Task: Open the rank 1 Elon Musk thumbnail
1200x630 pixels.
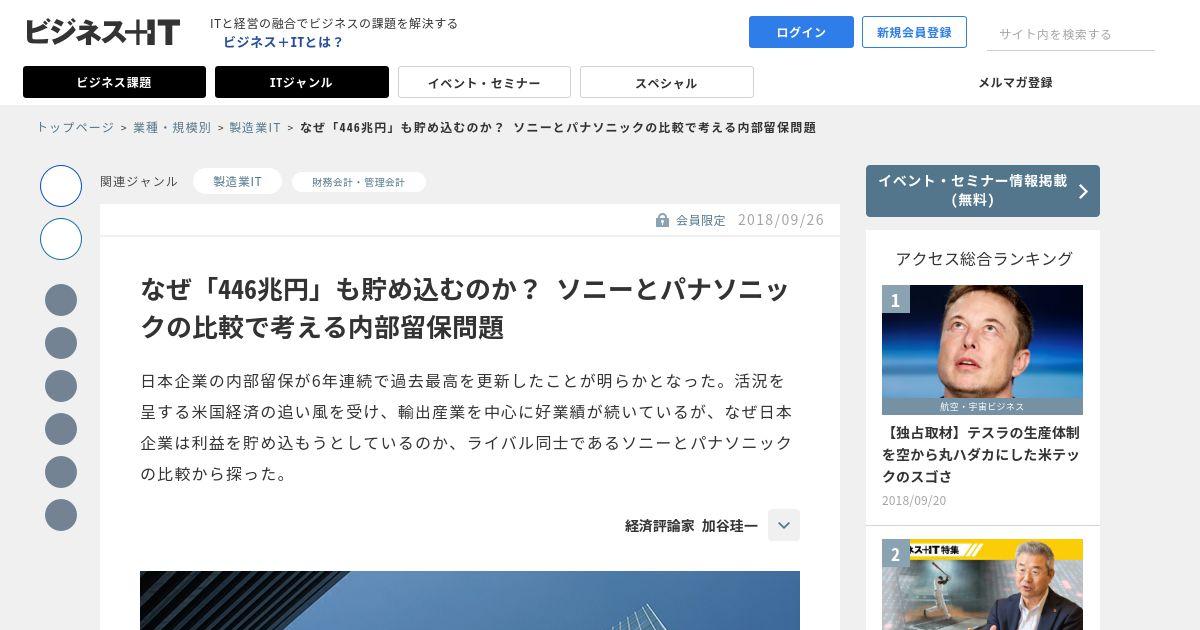Action: click(x=982, y=350)
